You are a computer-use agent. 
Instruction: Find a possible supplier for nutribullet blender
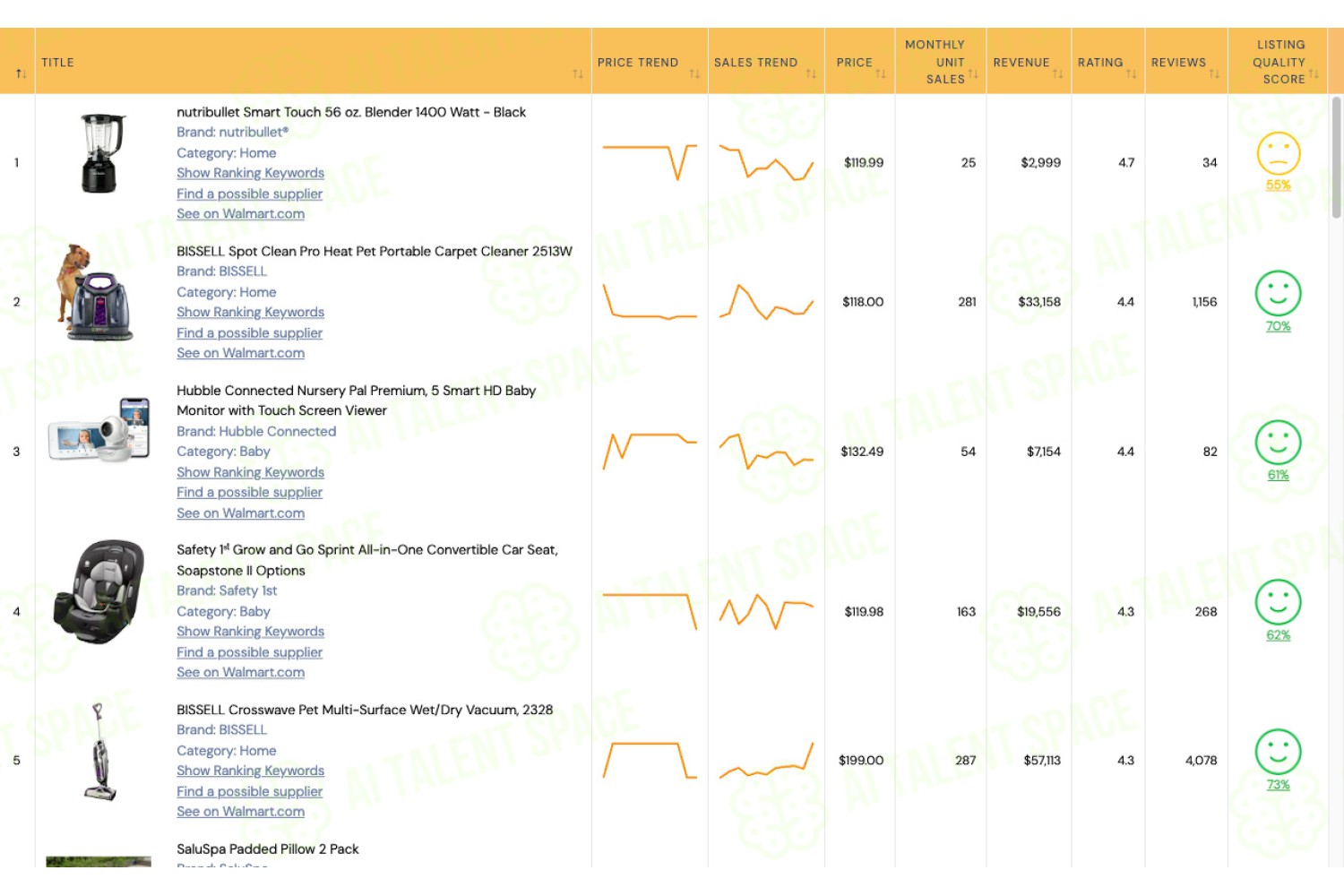249,194
